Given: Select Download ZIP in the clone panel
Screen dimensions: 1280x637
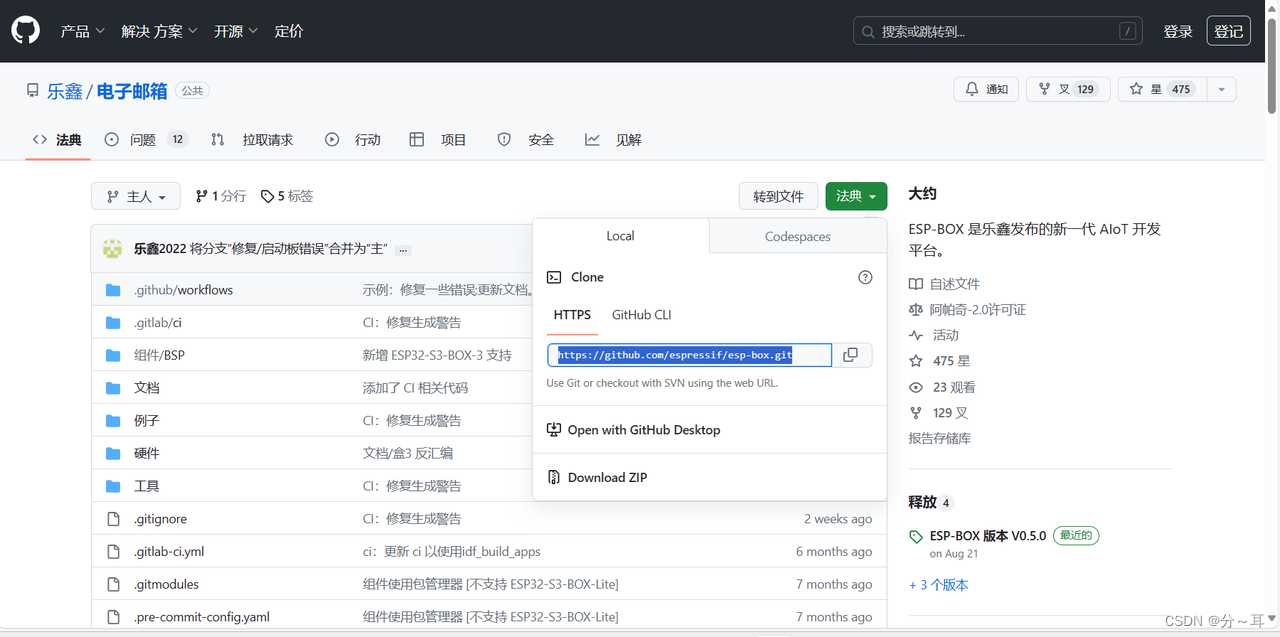Looking at the screenshot, I should [x=608, y=477].
